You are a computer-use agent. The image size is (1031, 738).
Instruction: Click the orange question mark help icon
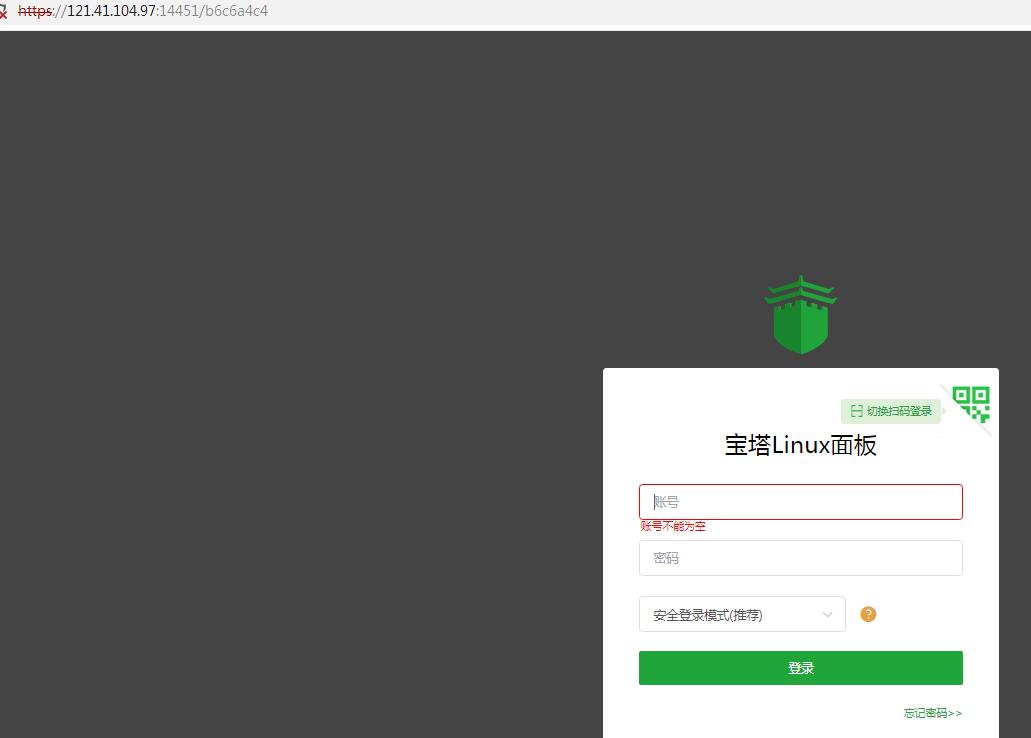coord(868,614)
